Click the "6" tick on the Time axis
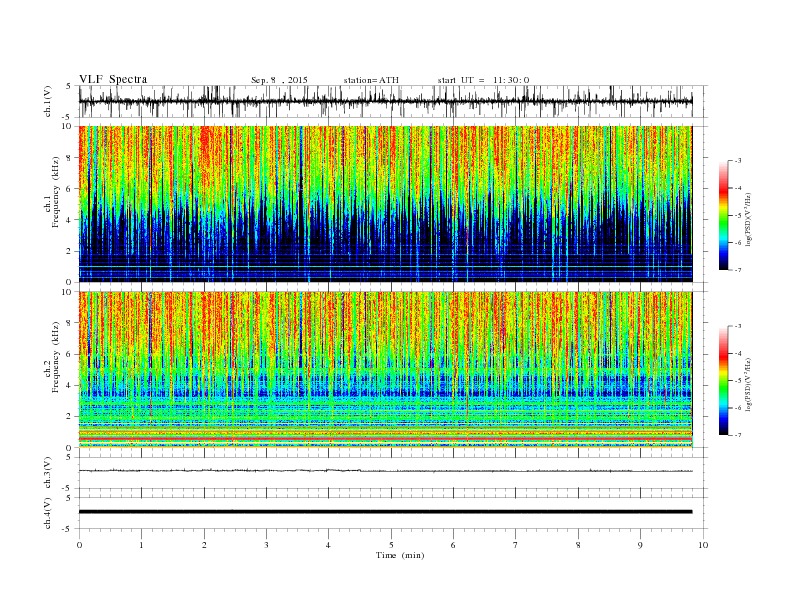 coord(453,545)
